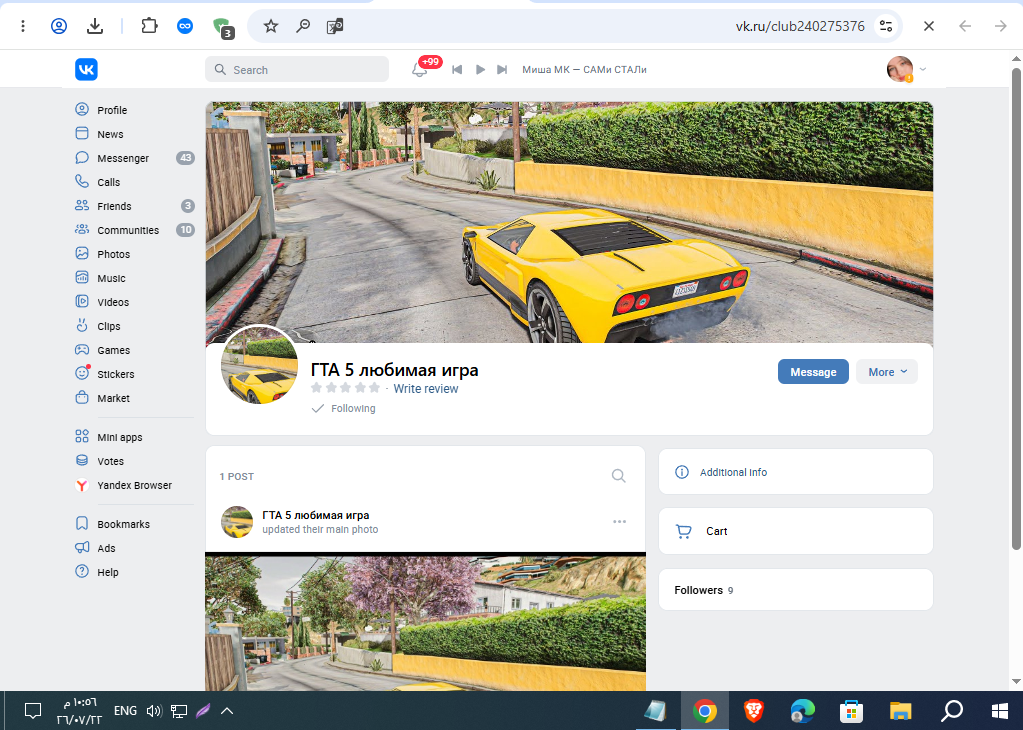Click the Chrome menu three-dots icon

click(x=23, y=26)
